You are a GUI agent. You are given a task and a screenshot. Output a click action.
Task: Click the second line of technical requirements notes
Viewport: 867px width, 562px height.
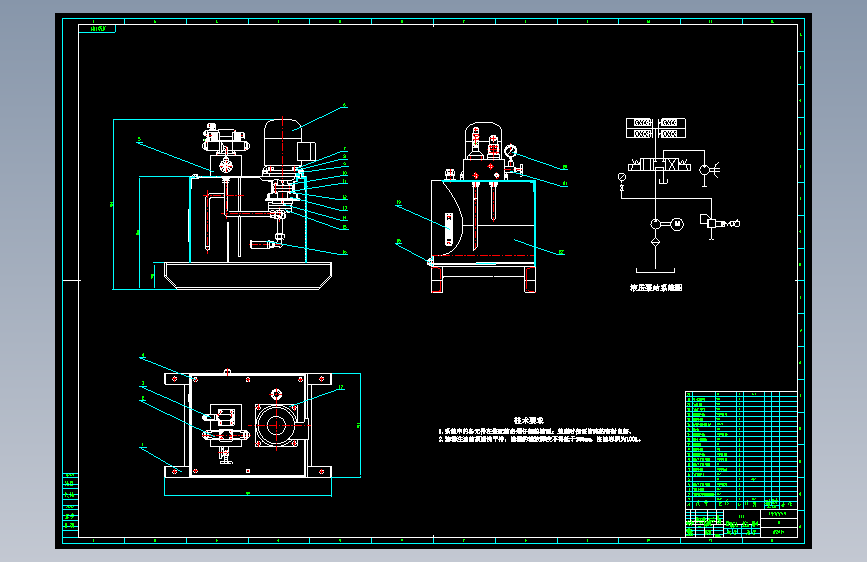pyautogui.click(x=540, y=439)
